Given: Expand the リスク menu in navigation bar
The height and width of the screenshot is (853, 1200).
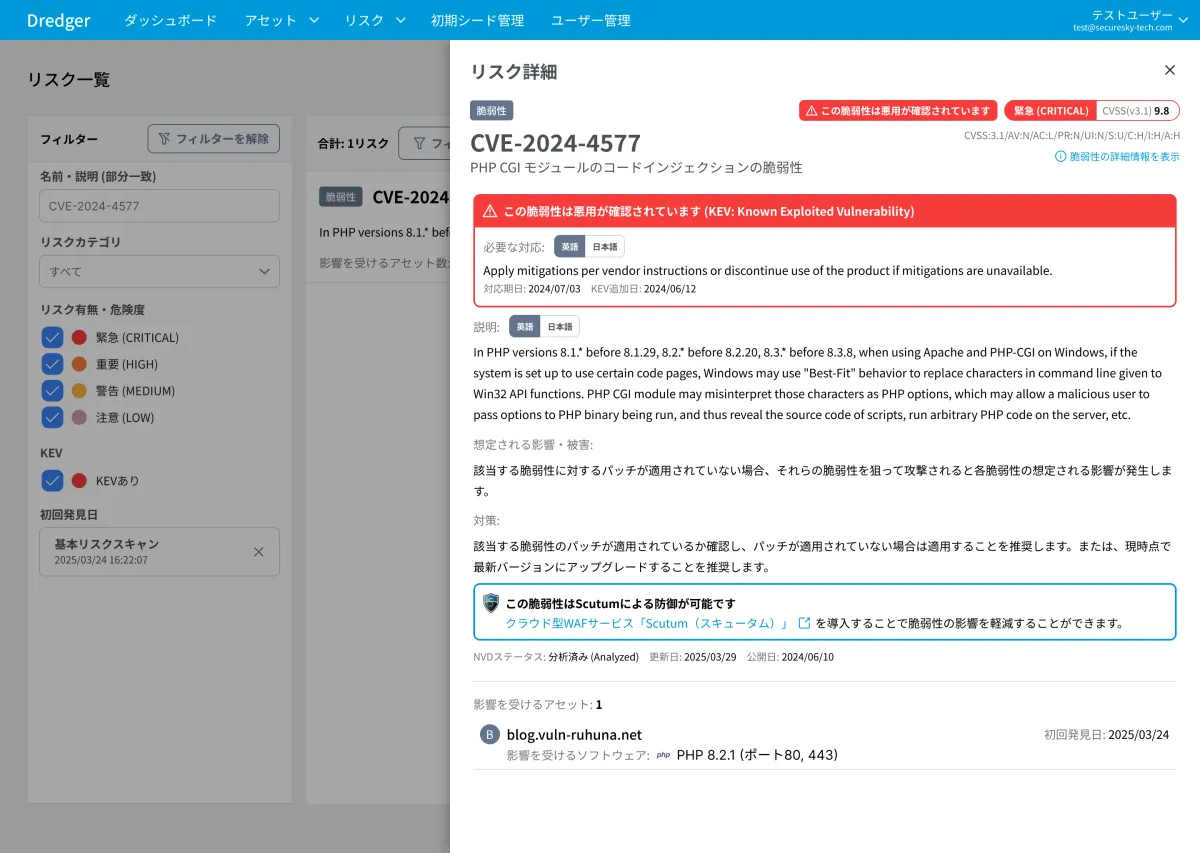Looking at the screenshot, I should [375, 20].
